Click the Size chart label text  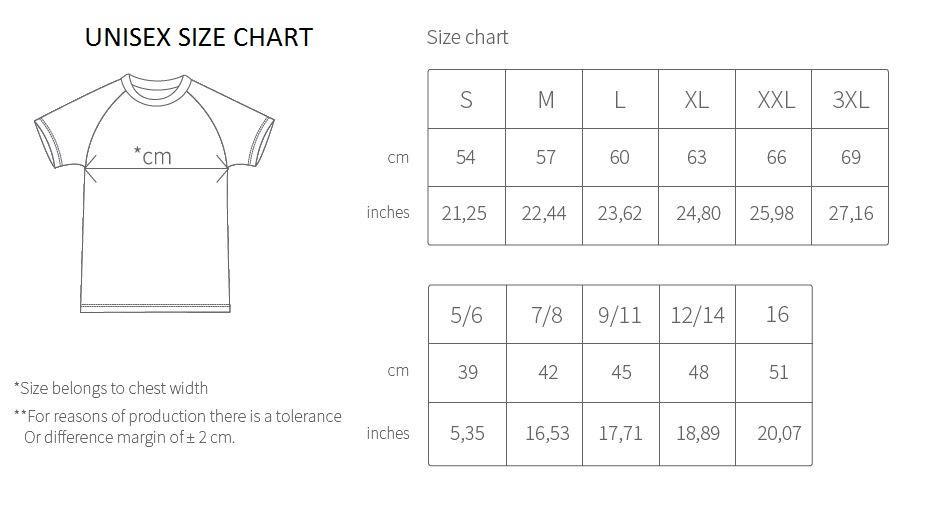(467, 38)
